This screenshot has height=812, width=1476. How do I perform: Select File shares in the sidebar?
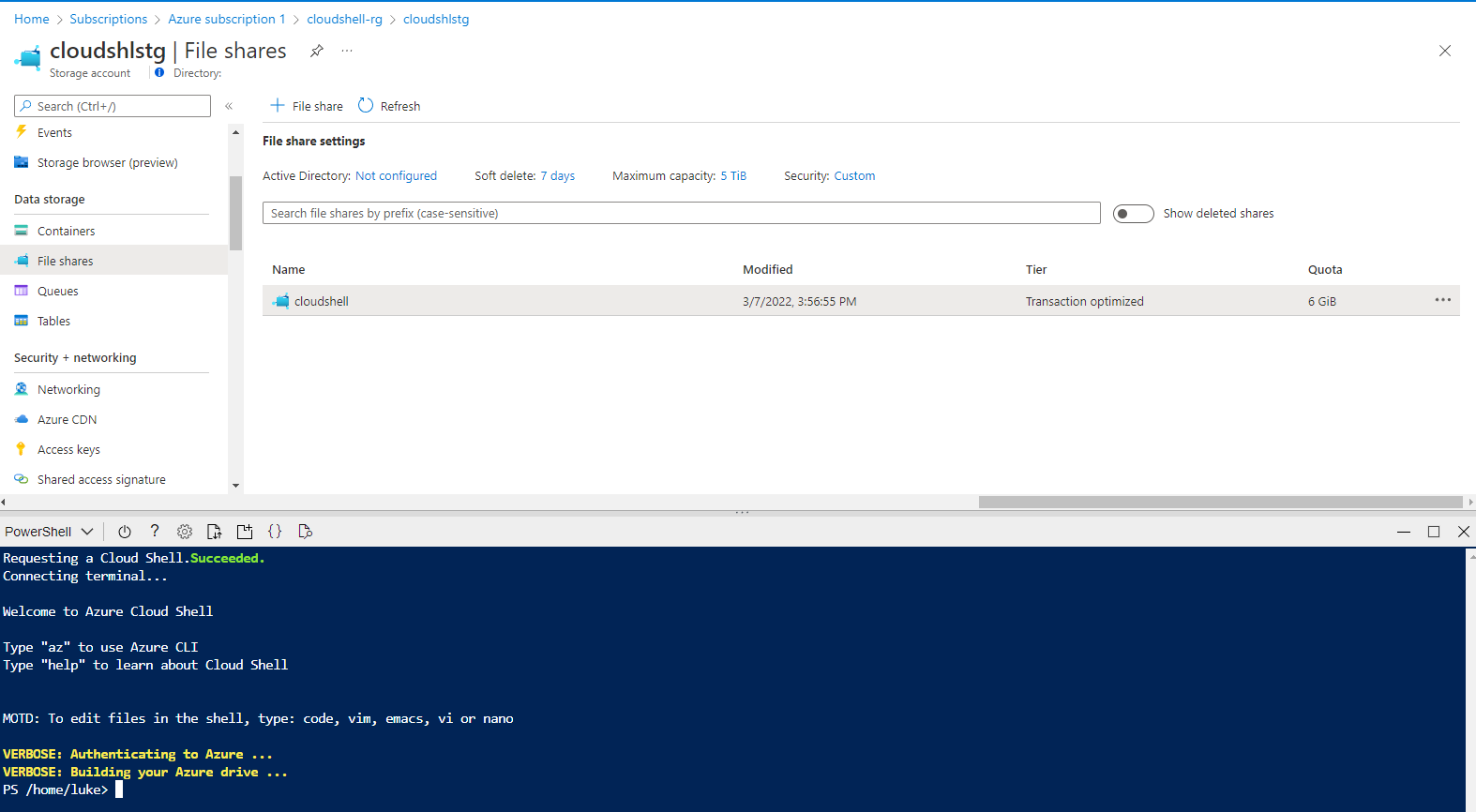(x=114, y=261)
